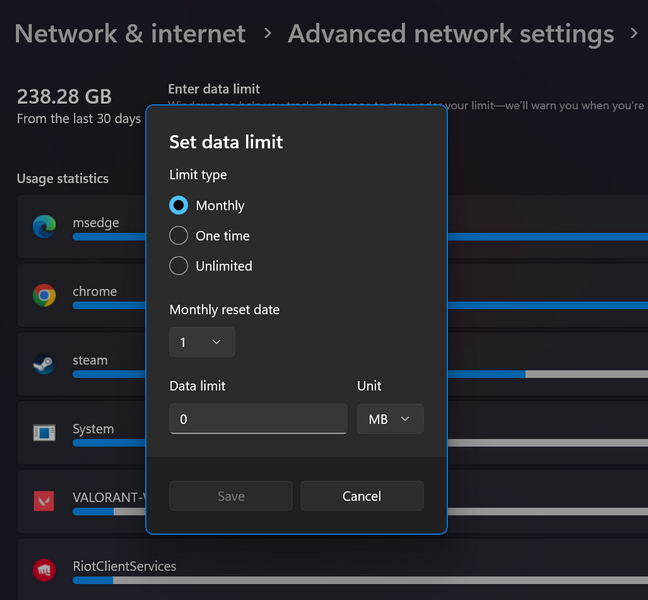Click the msedge app icon

coord(44,227)
